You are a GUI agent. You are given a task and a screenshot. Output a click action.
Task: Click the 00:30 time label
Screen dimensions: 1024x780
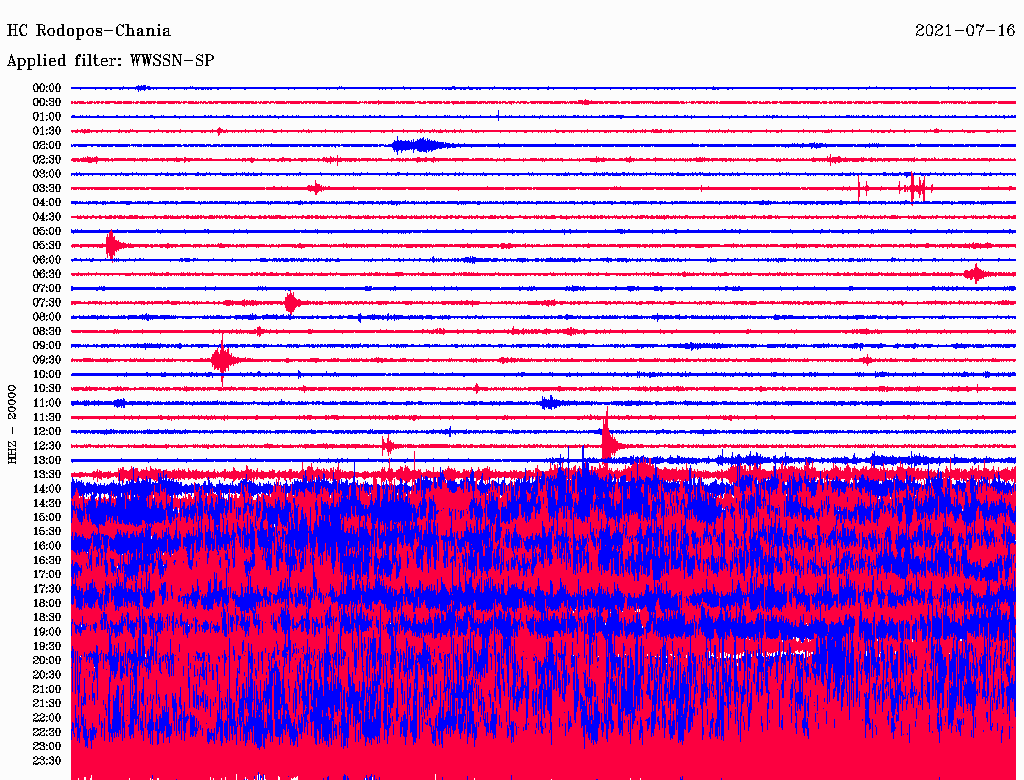pos(47,102)
